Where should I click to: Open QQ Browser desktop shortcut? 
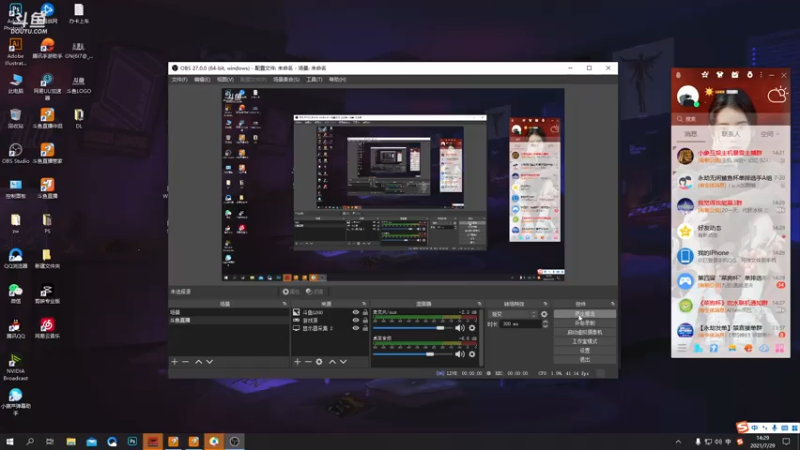pyautogui.click(x=15, y=258)
